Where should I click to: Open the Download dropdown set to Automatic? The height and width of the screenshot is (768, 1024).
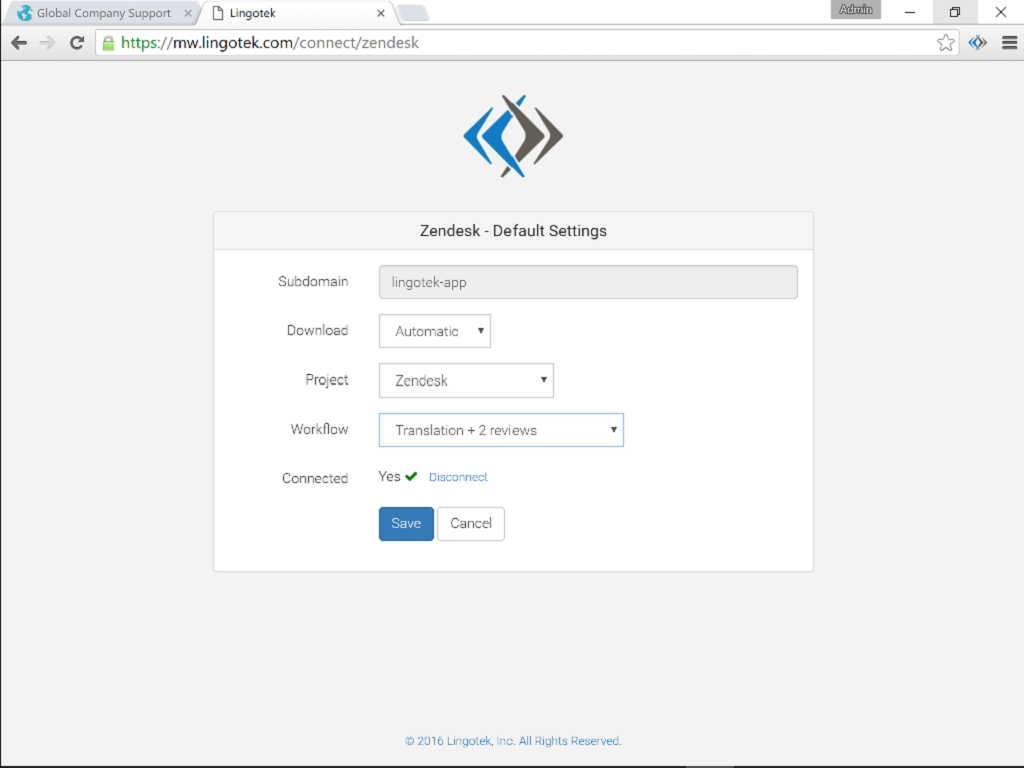[x=434, y=331]
